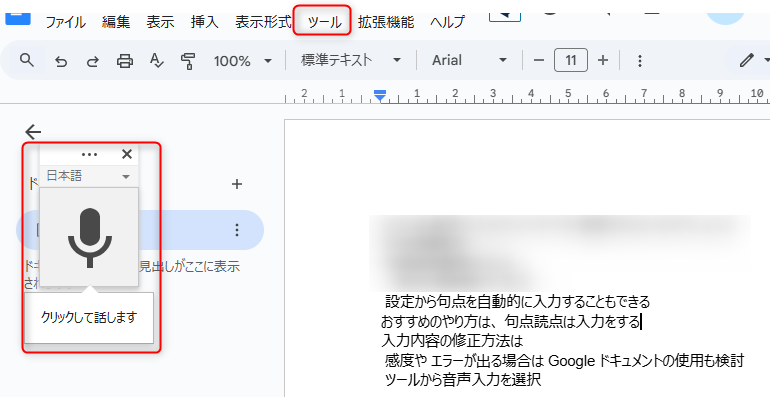The width and height of the screenshot is (770, 397).
Task: Open the 拡張機能 menu
Action: (x=386, y=22)
